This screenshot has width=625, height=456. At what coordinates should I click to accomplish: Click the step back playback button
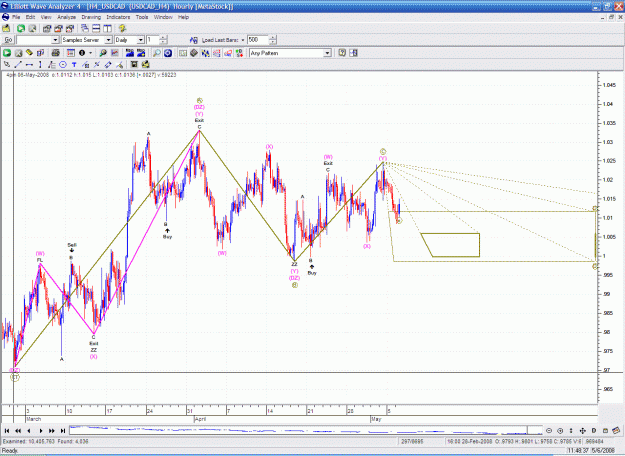coord(29,430)
